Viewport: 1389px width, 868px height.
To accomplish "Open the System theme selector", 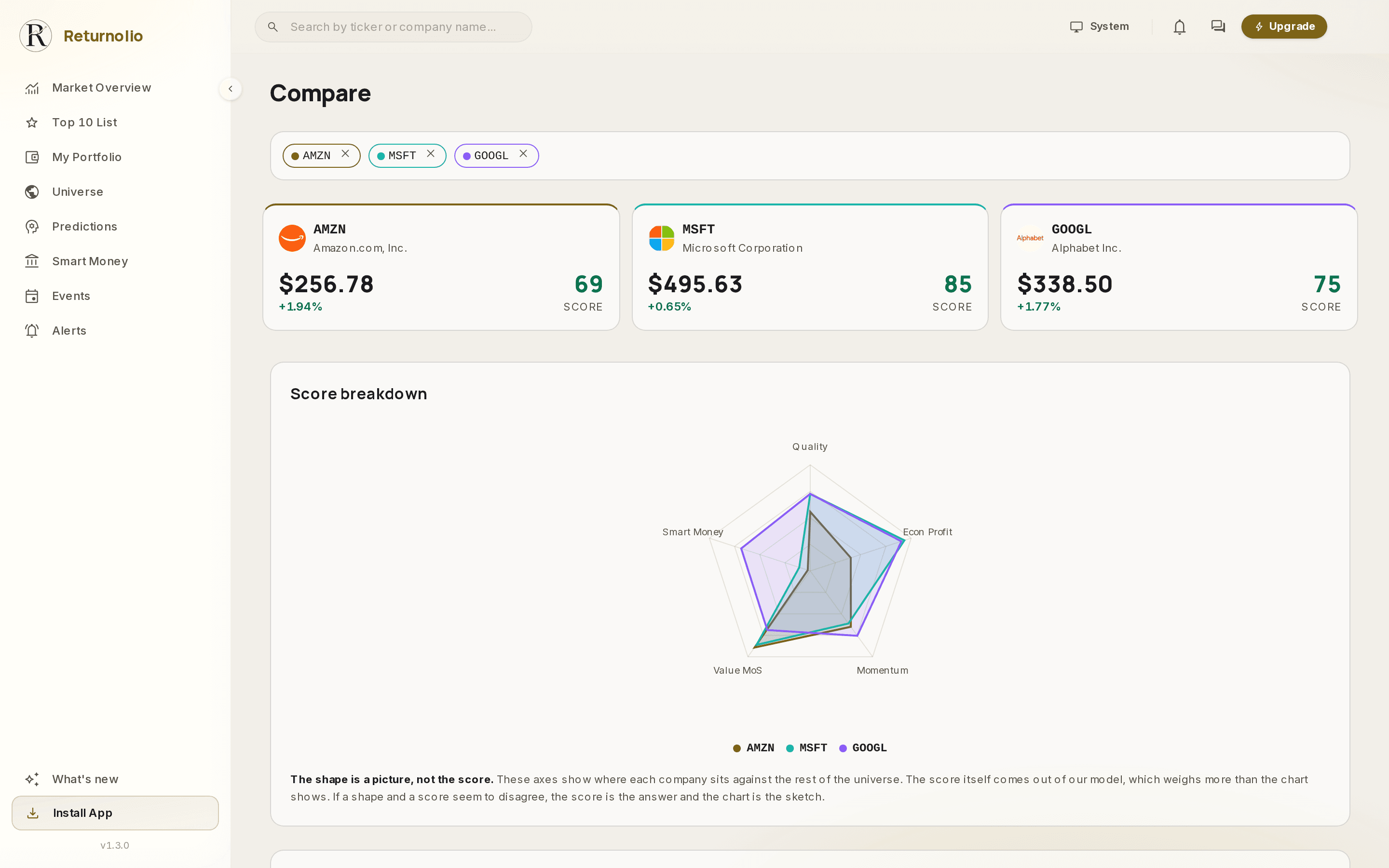I will 1100,27.
